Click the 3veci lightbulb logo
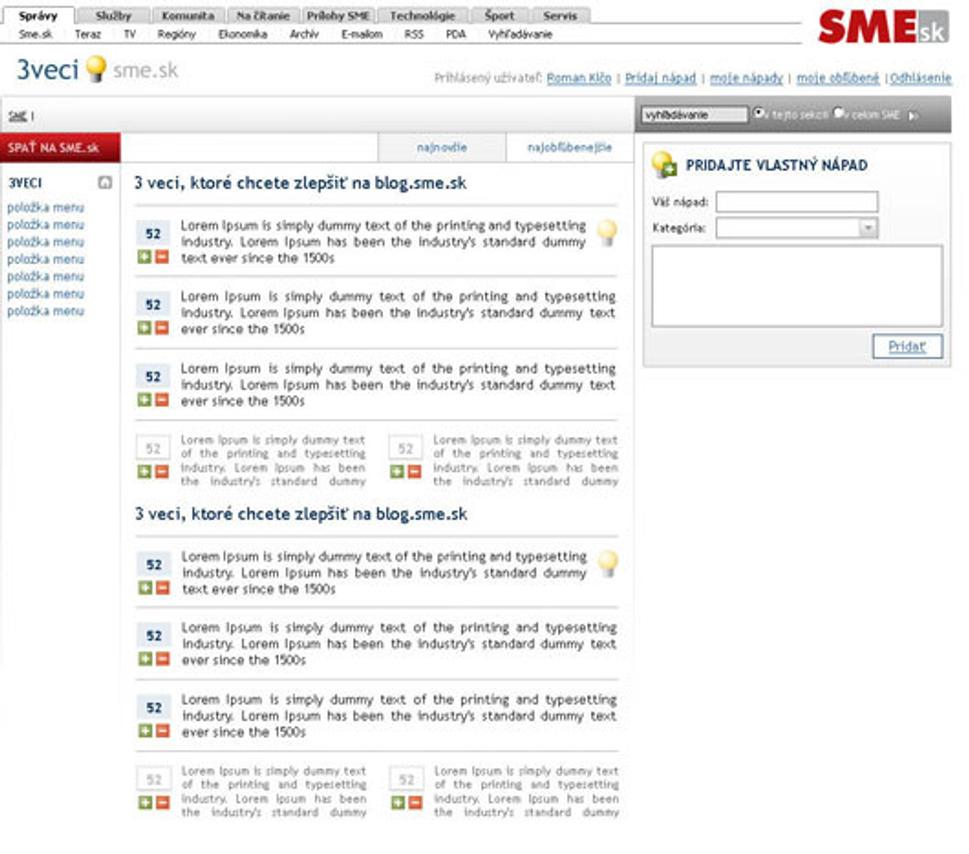Viewport: 969px width, 854px height. tap(96, 69)
